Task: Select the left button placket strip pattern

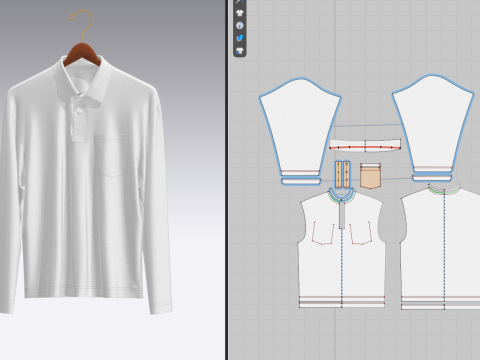Action: pos(339,174)
